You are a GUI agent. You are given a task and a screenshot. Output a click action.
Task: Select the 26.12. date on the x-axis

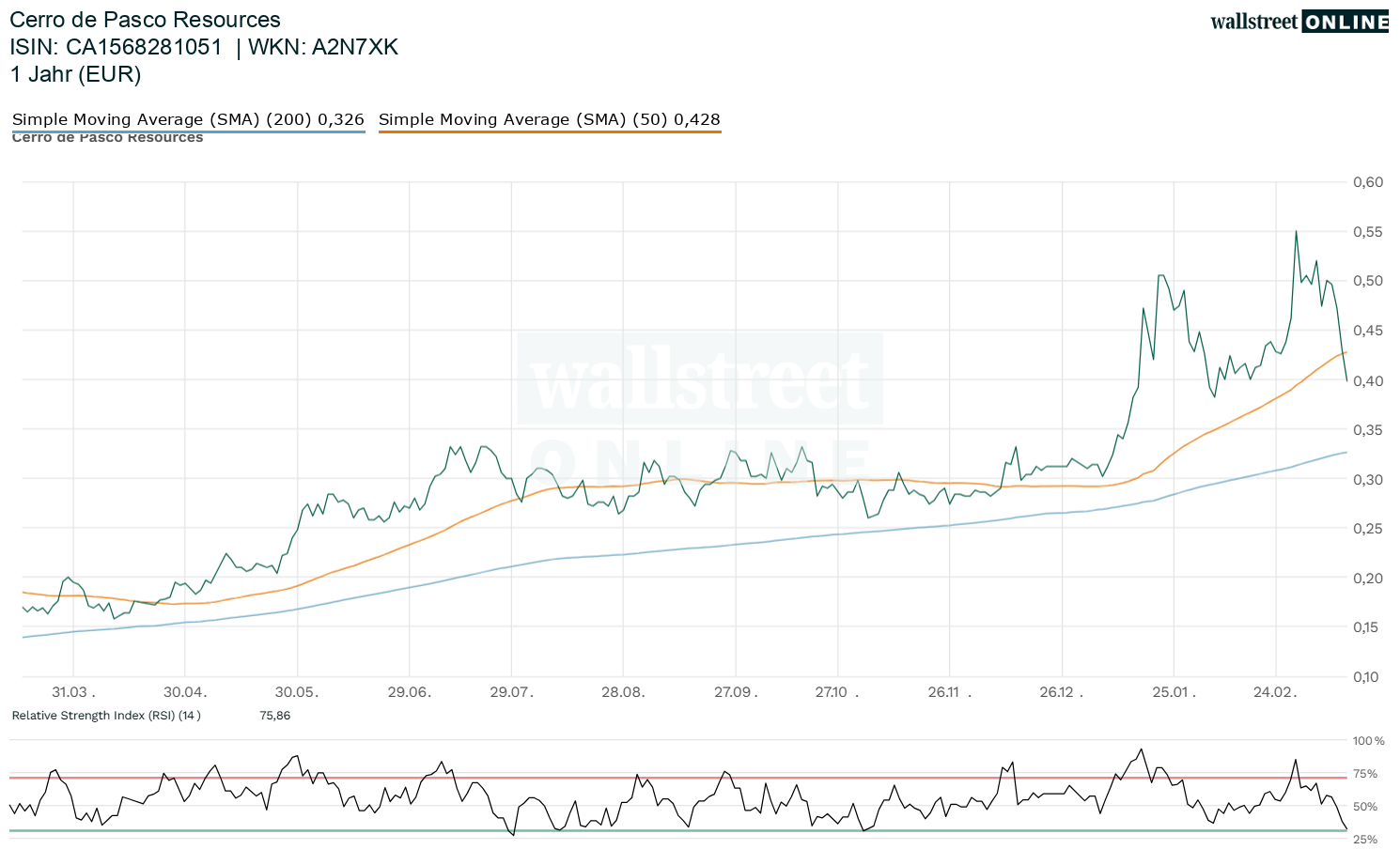pyautogui.click(x=1061, y=692)
